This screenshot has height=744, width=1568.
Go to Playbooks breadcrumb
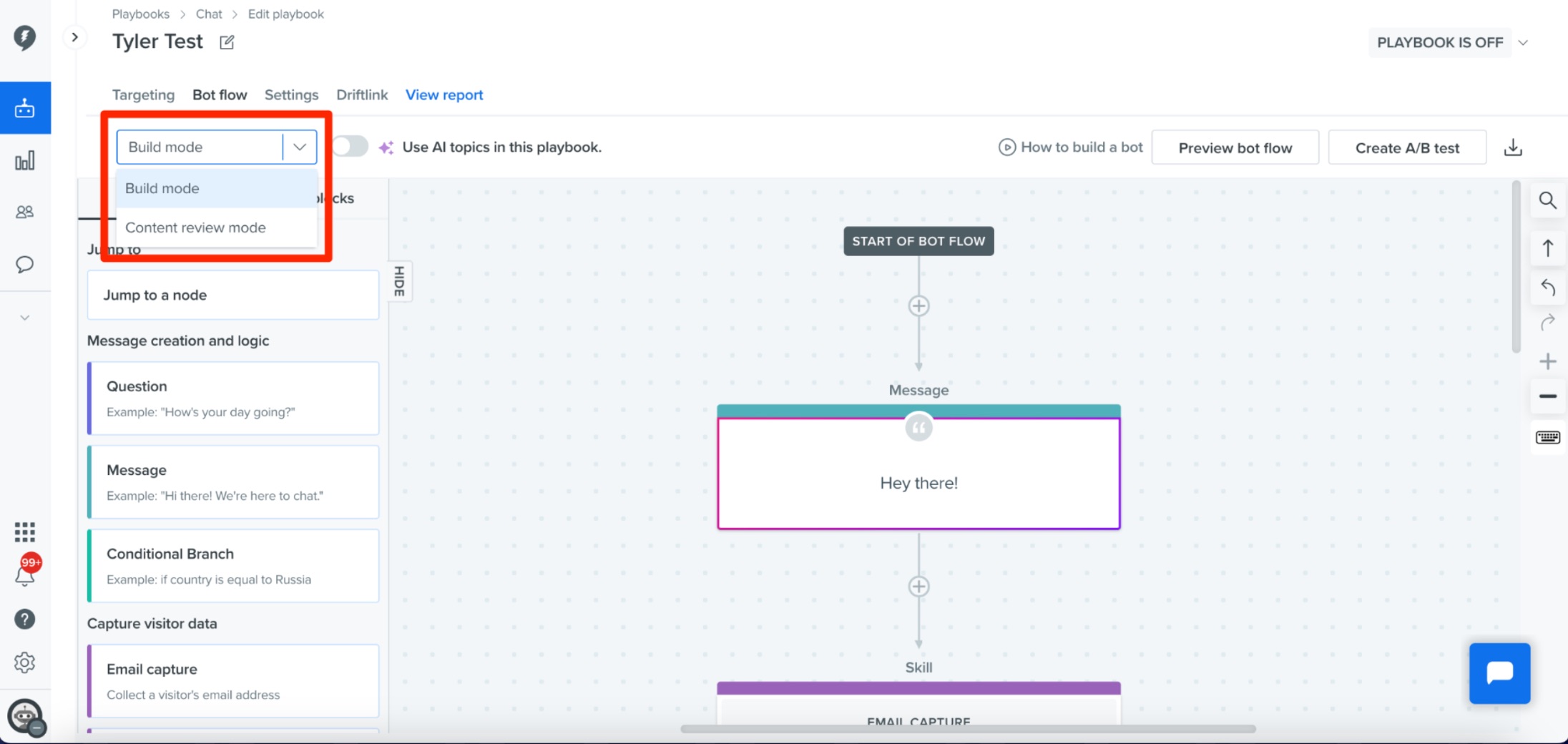pyautogui.click(x=140, y=14)
